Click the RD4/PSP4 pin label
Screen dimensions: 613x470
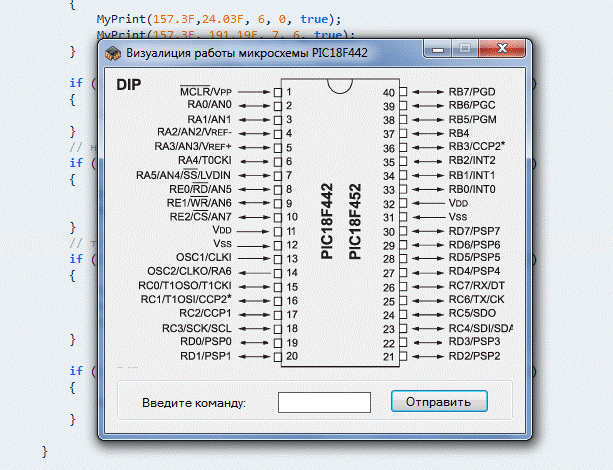474,271
